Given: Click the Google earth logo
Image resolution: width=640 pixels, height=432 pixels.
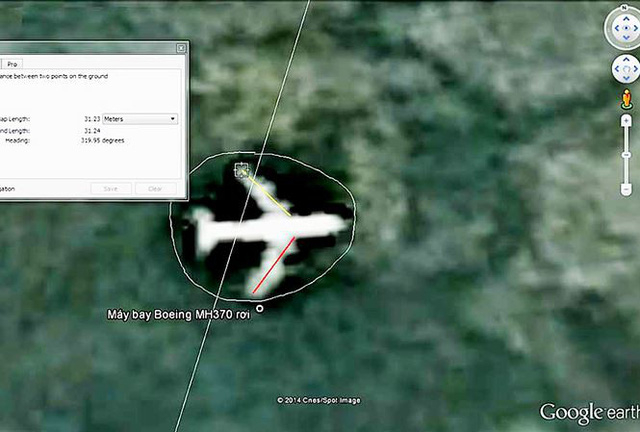Looking at the screenshot, I should click(585, 412).
